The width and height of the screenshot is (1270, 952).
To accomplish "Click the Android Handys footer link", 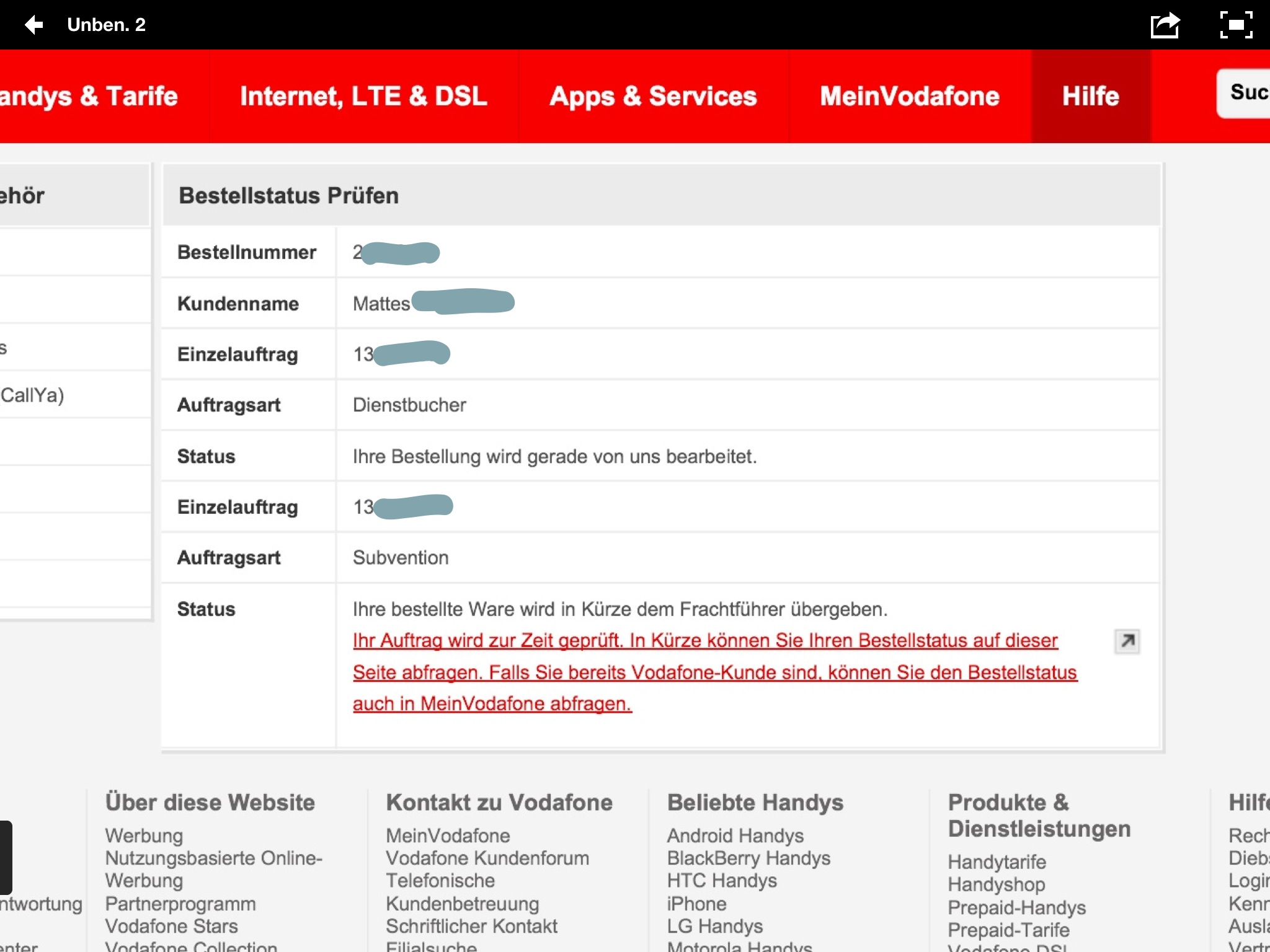I will click(x=735, y=835).
